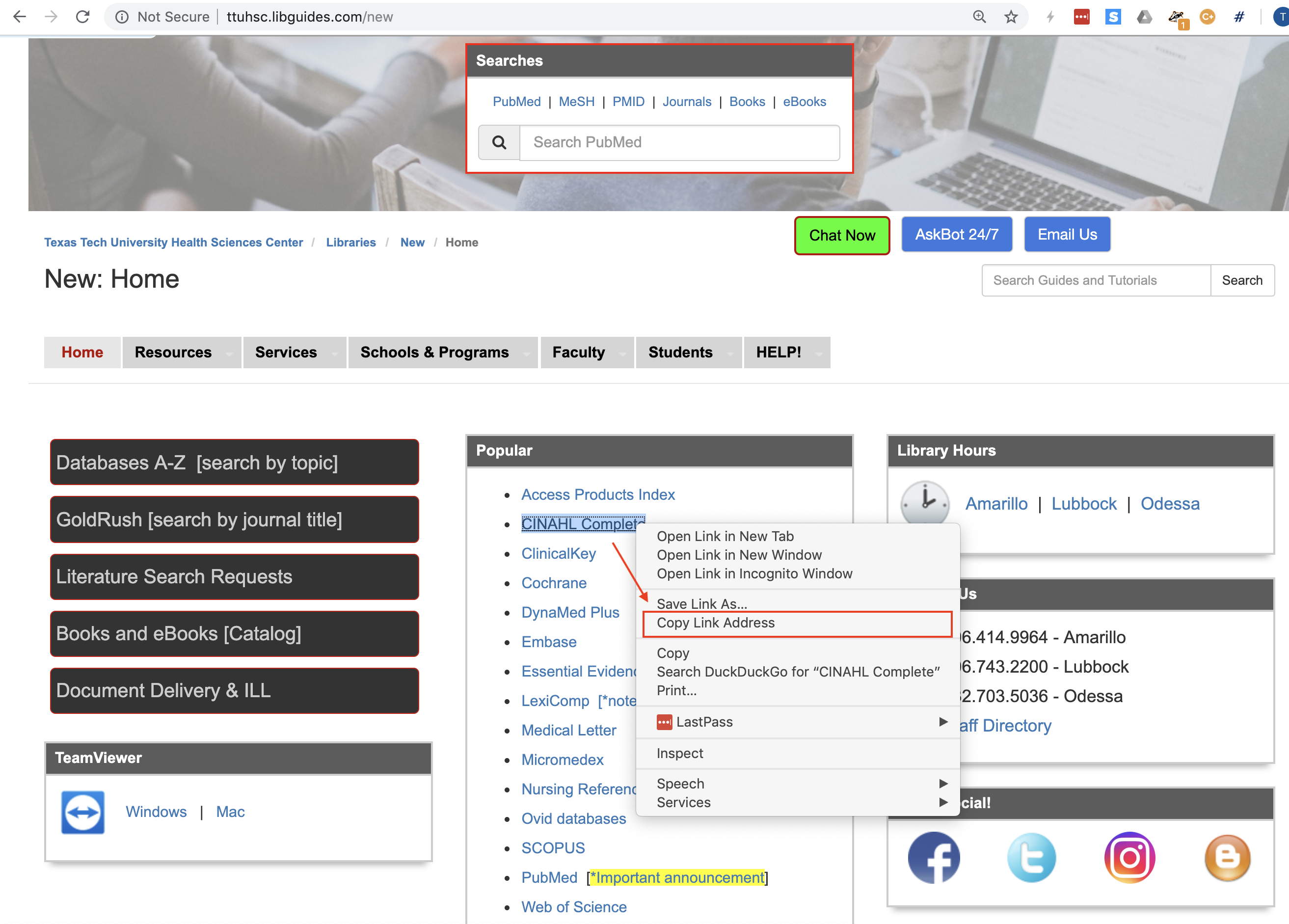Open Books and eBooks Catalog button

pos(234,633)
